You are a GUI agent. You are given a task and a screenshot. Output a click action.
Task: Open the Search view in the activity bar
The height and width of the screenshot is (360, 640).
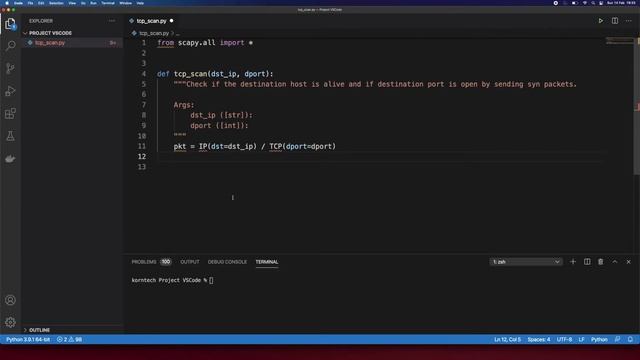click(x=10, y=45)
